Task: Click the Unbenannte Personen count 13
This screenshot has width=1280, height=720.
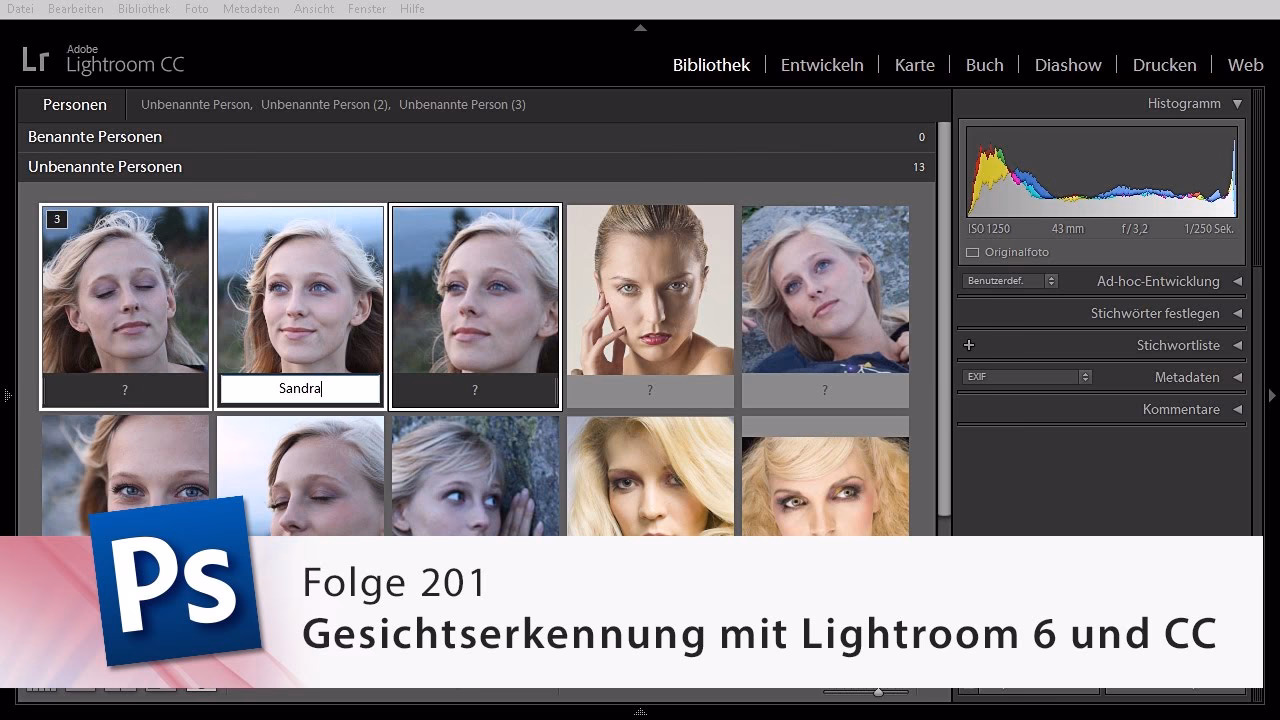Action: click(x=919, y=167)
